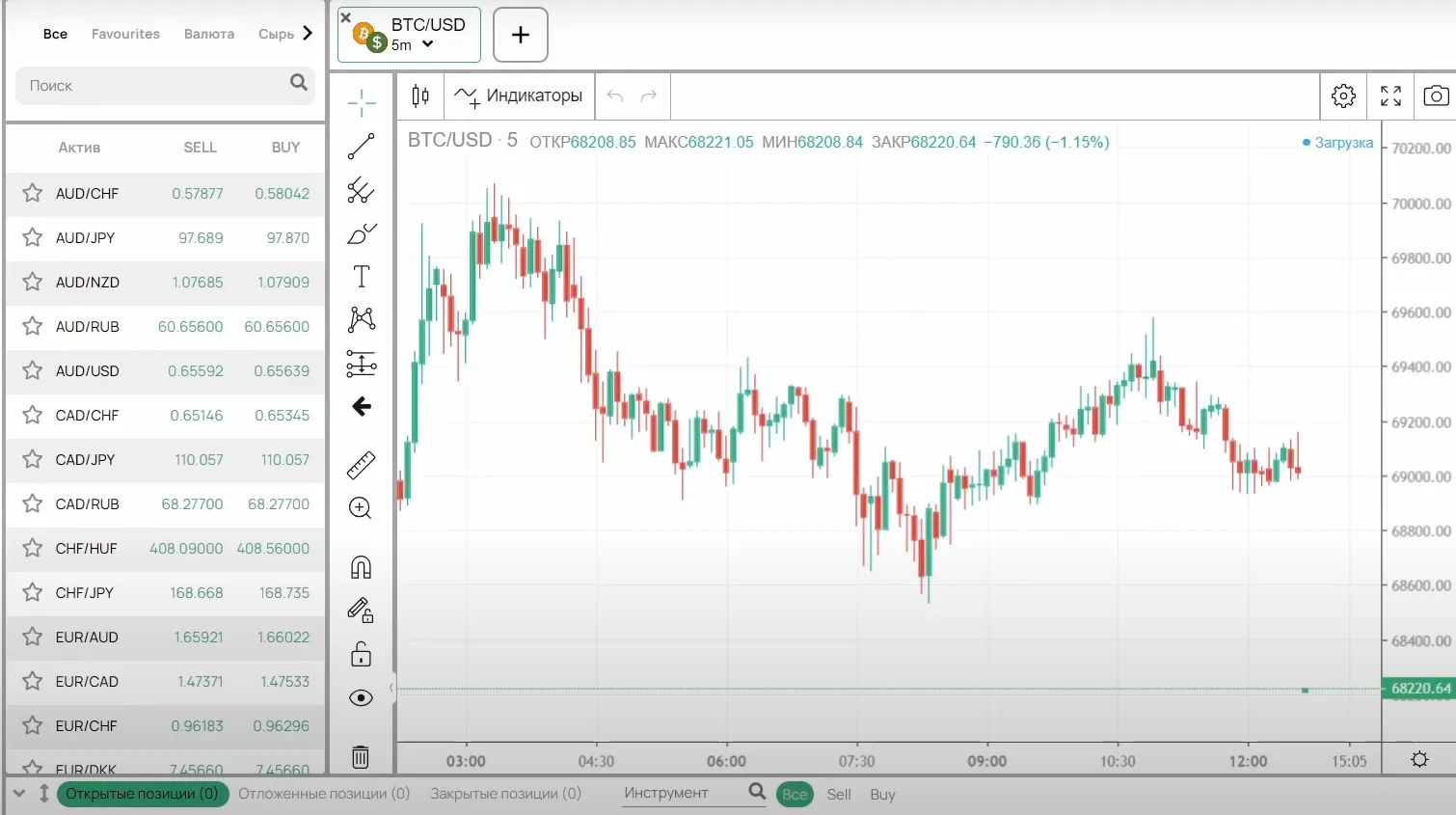This screenshot has height=815, width=1456.
Task: Switch to the Favourites tab
Action: (x=125, y=34)
